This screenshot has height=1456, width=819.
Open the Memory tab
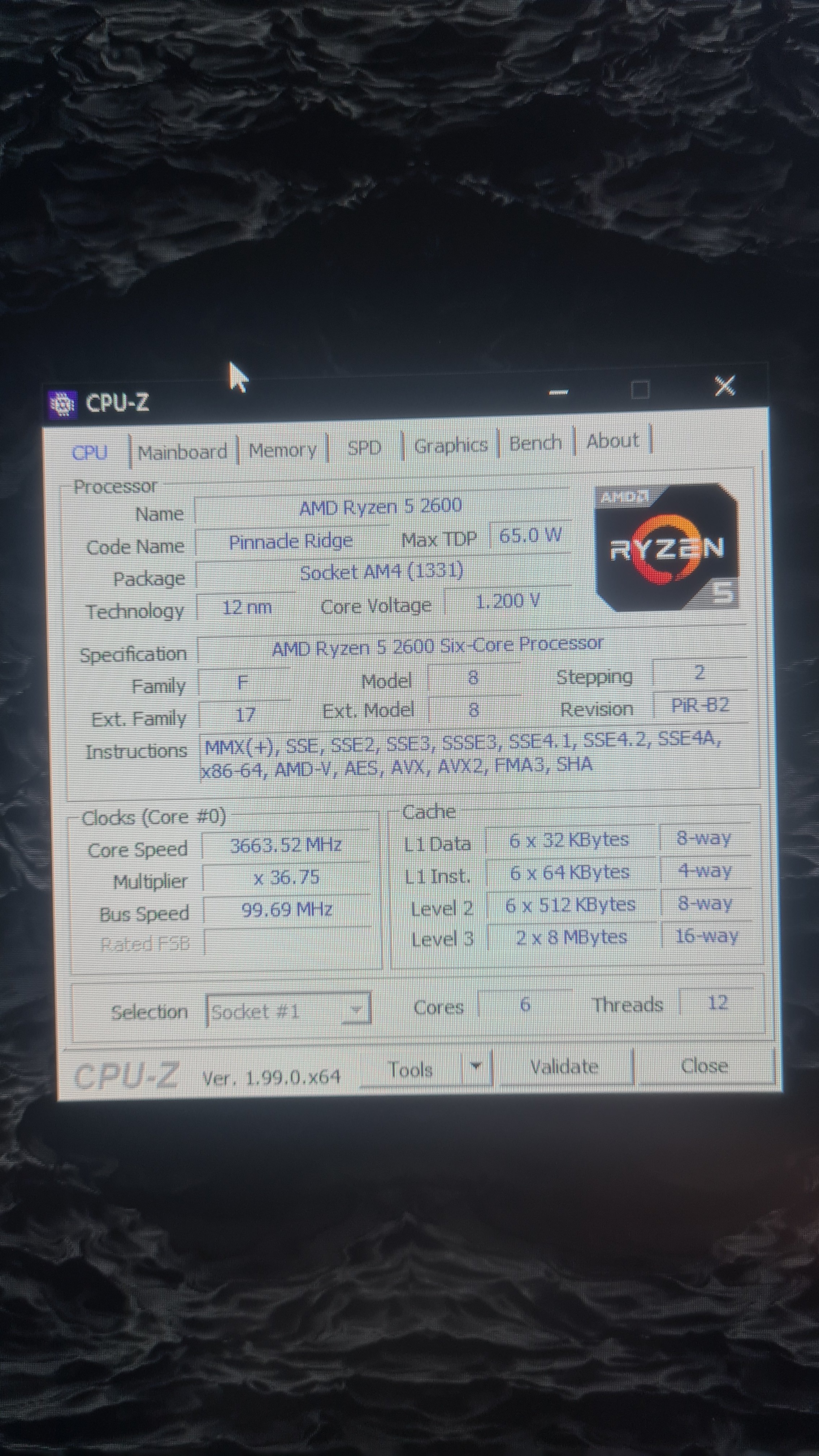283,450
